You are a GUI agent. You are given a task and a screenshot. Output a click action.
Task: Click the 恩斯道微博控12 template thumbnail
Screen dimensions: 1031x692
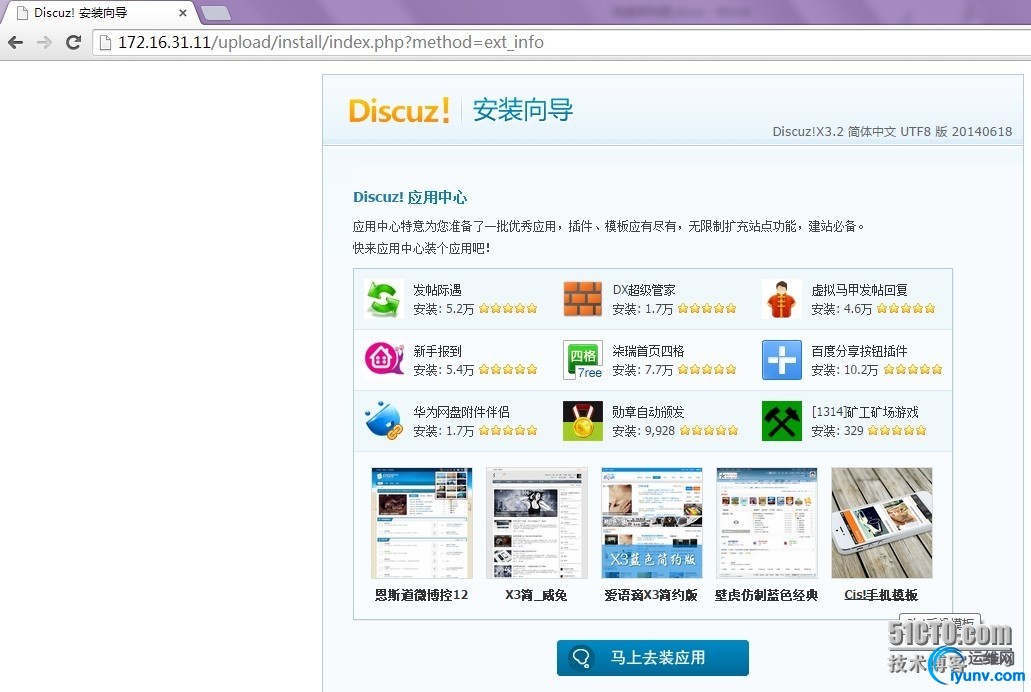[421, 523]
